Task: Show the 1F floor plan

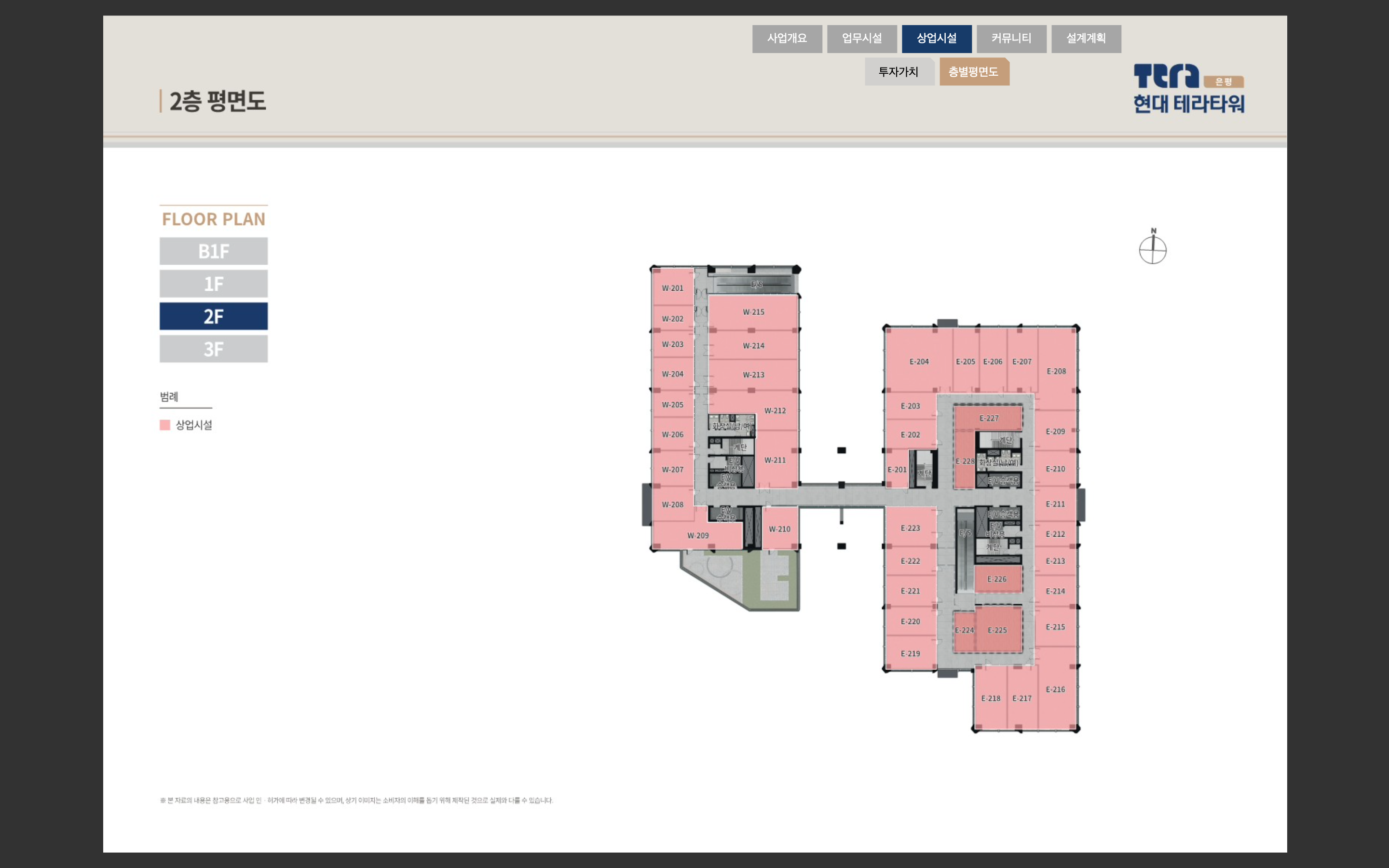Action: click(214, 284)
